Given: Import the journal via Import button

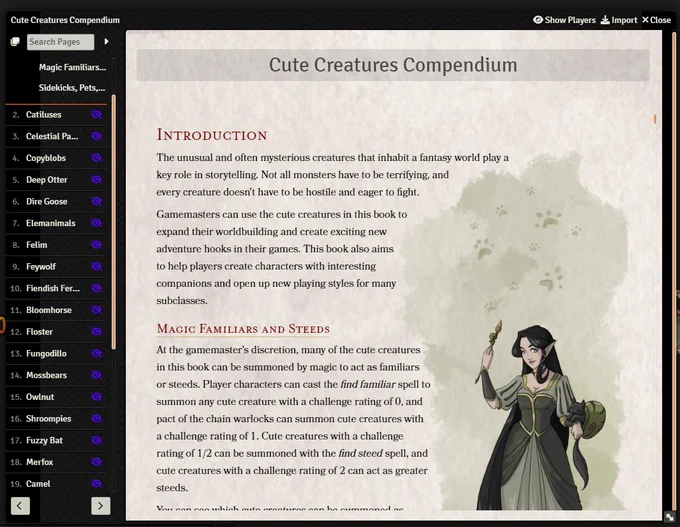Looking at the screenshot, I should (x=619, y=20).
